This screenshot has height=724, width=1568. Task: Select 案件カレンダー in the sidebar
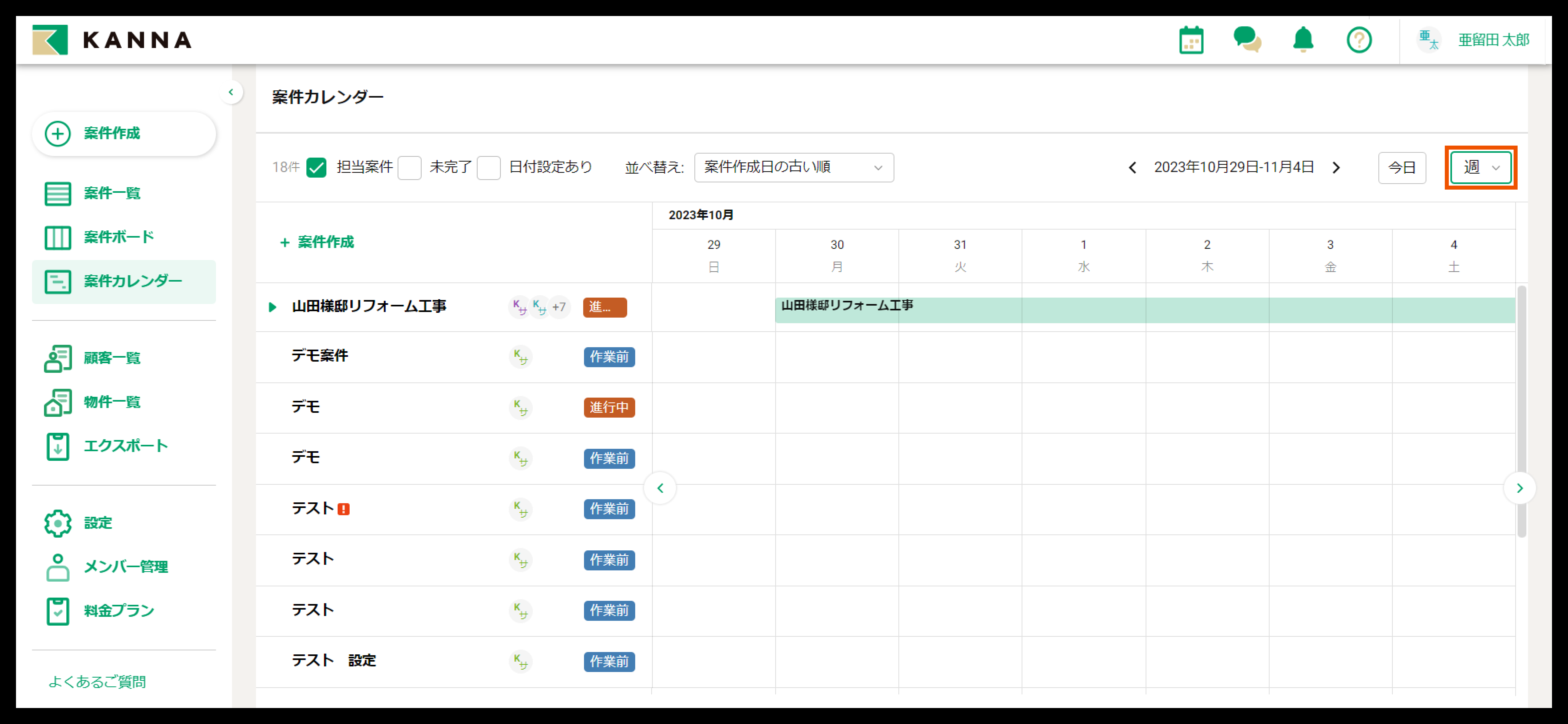tap(124, 281)
